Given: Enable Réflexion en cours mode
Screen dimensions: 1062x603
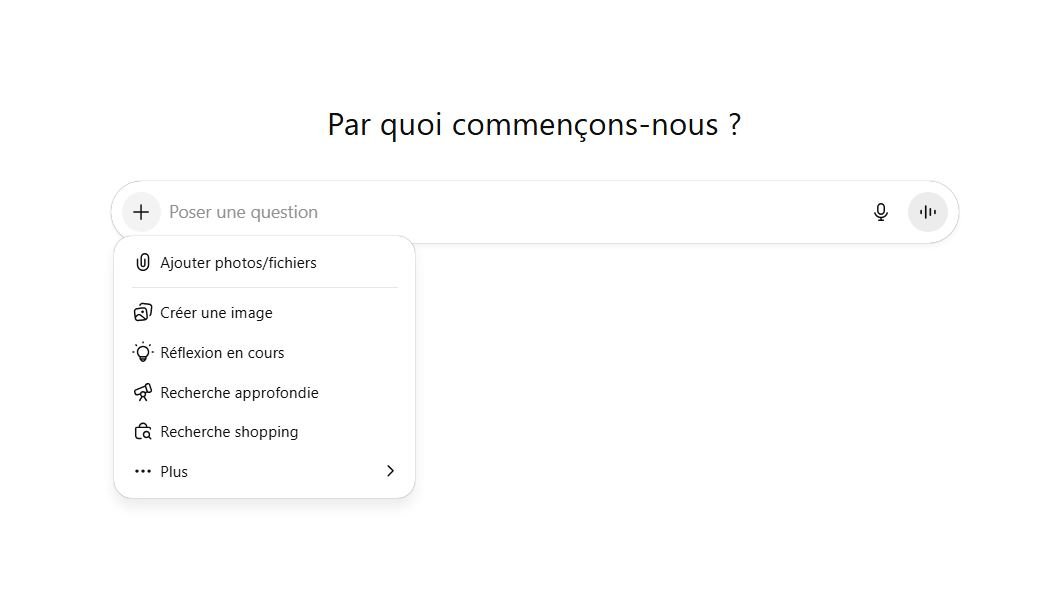Looking at the screenshot, I should tap(222, 352).
